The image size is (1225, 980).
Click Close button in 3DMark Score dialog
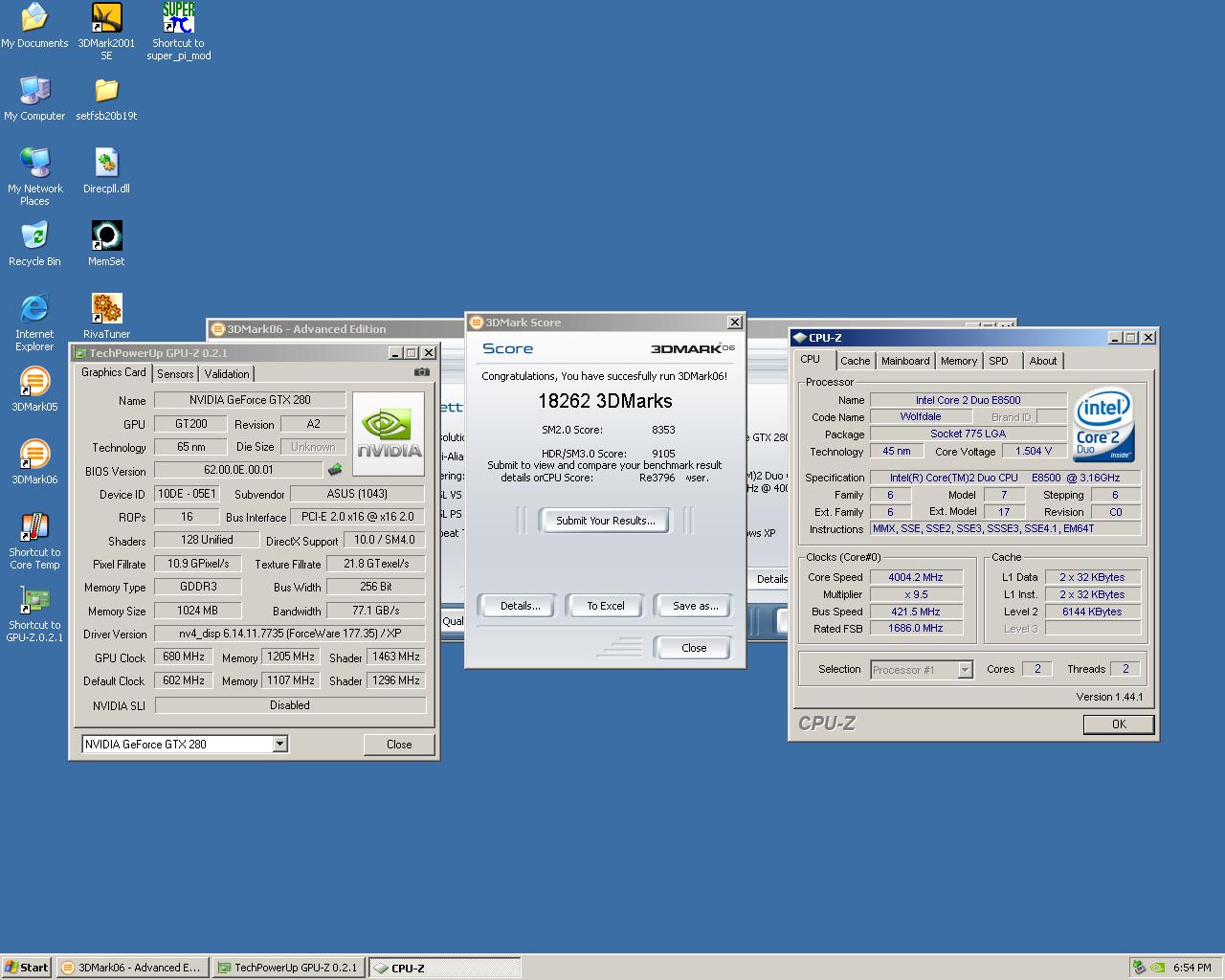(694, 648)
